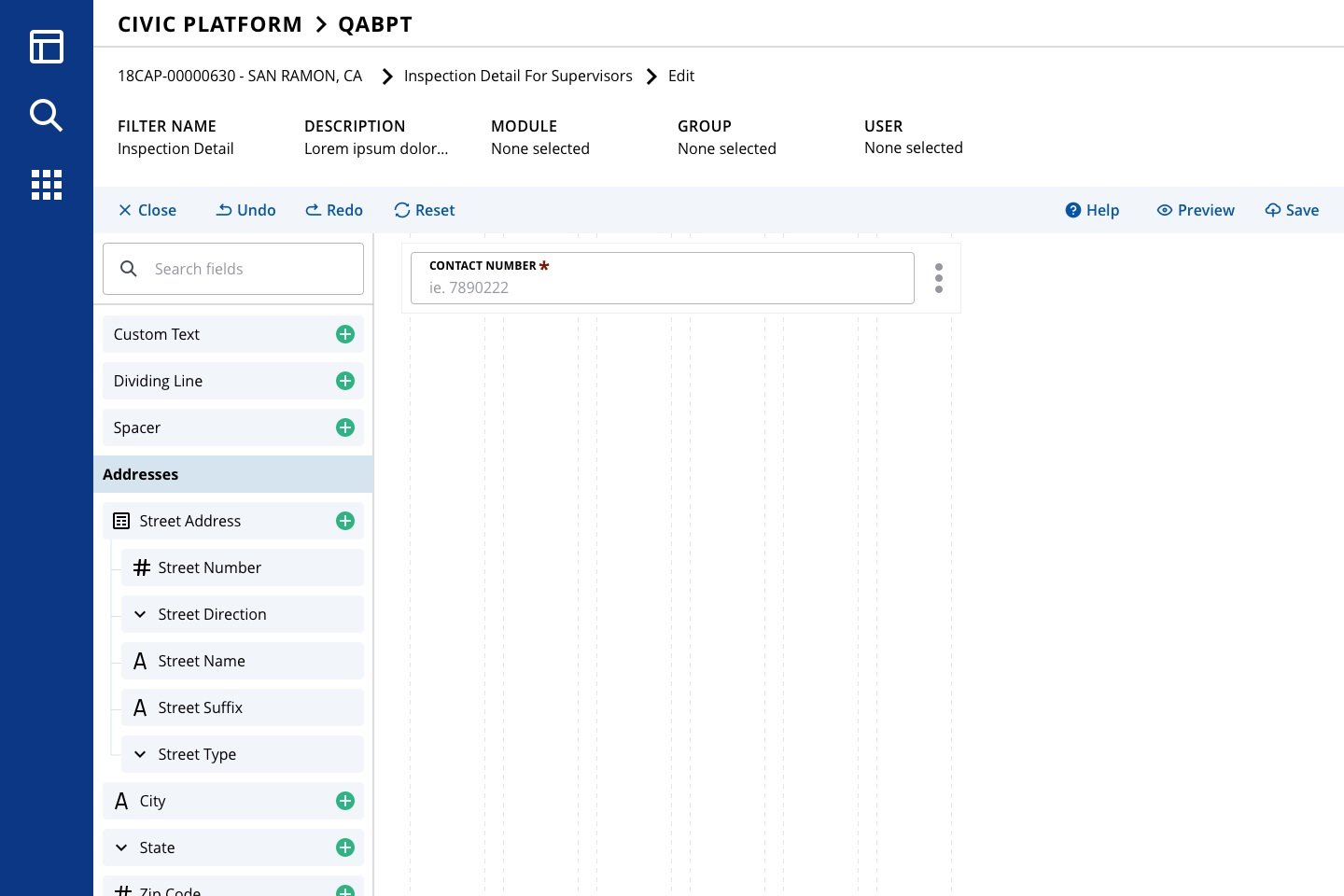
Task: Undo the last change
Action: pyautogui.click(x=246, y=210)
